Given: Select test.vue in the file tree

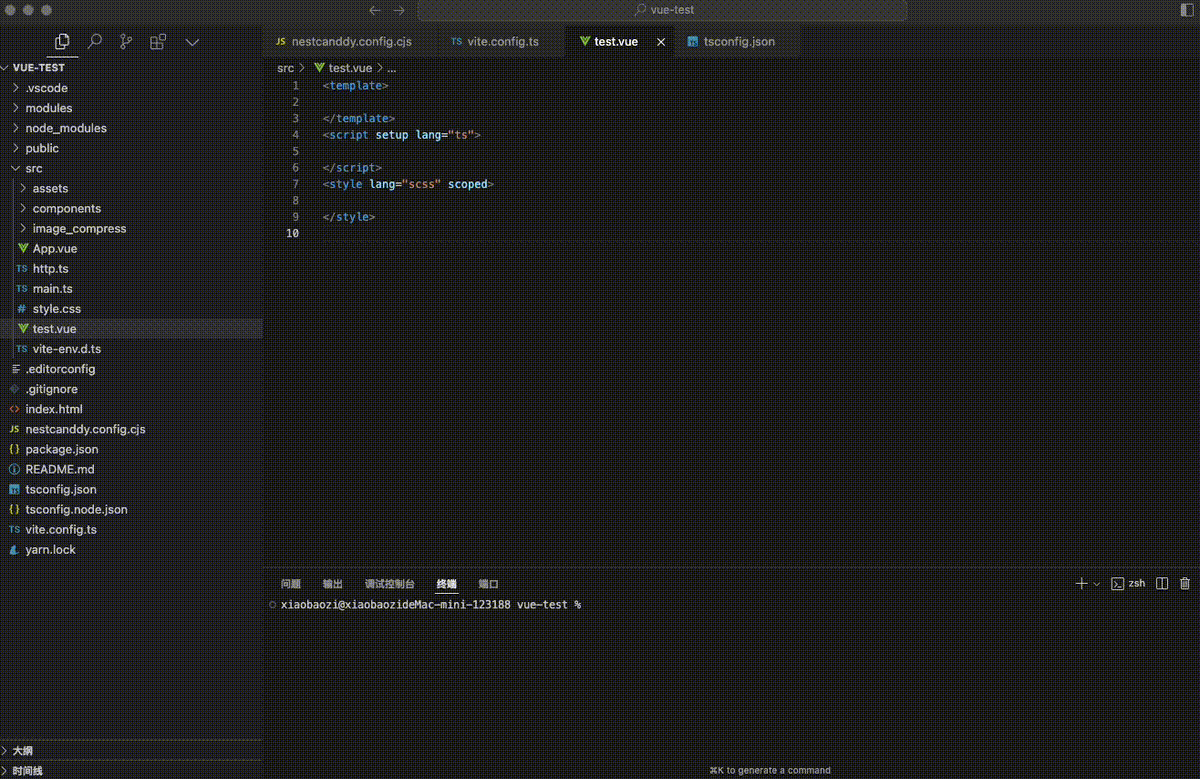Looking at the screenshot, I should click(x=131, y=329).
